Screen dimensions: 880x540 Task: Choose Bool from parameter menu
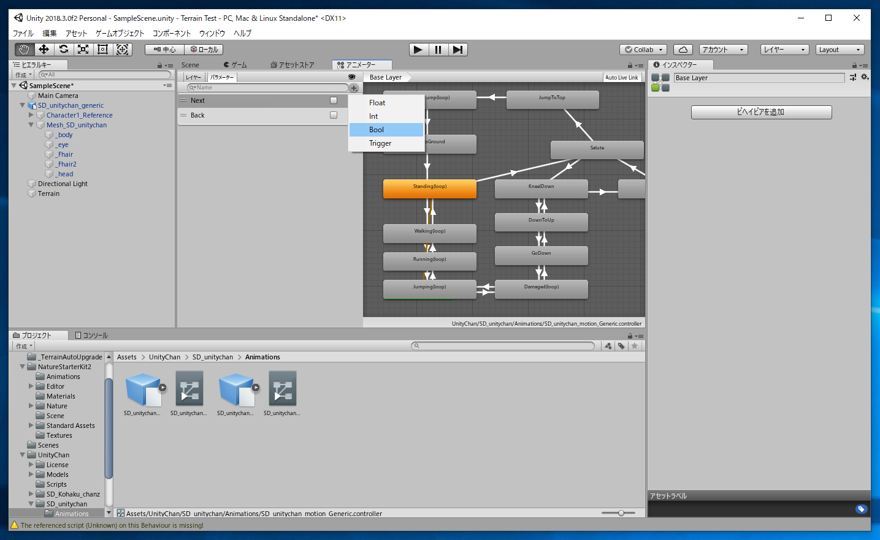386,130
